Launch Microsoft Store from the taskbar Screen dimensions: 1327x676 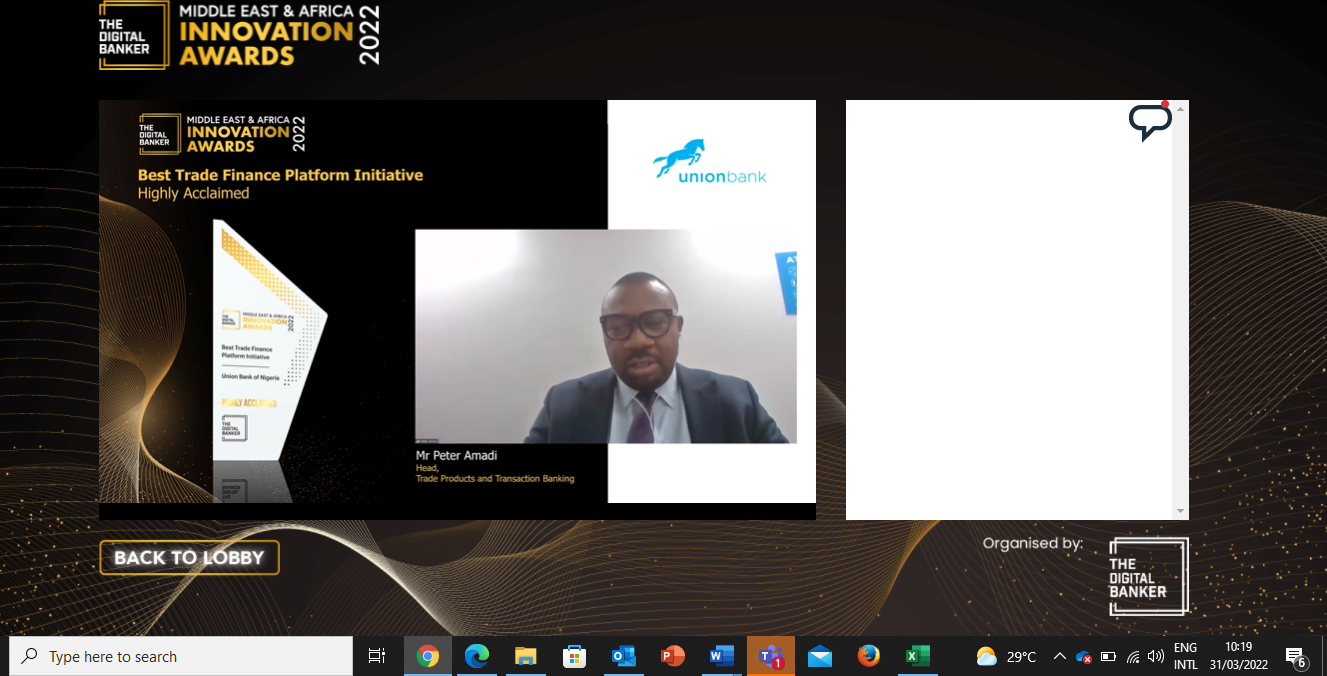[575, 656]
